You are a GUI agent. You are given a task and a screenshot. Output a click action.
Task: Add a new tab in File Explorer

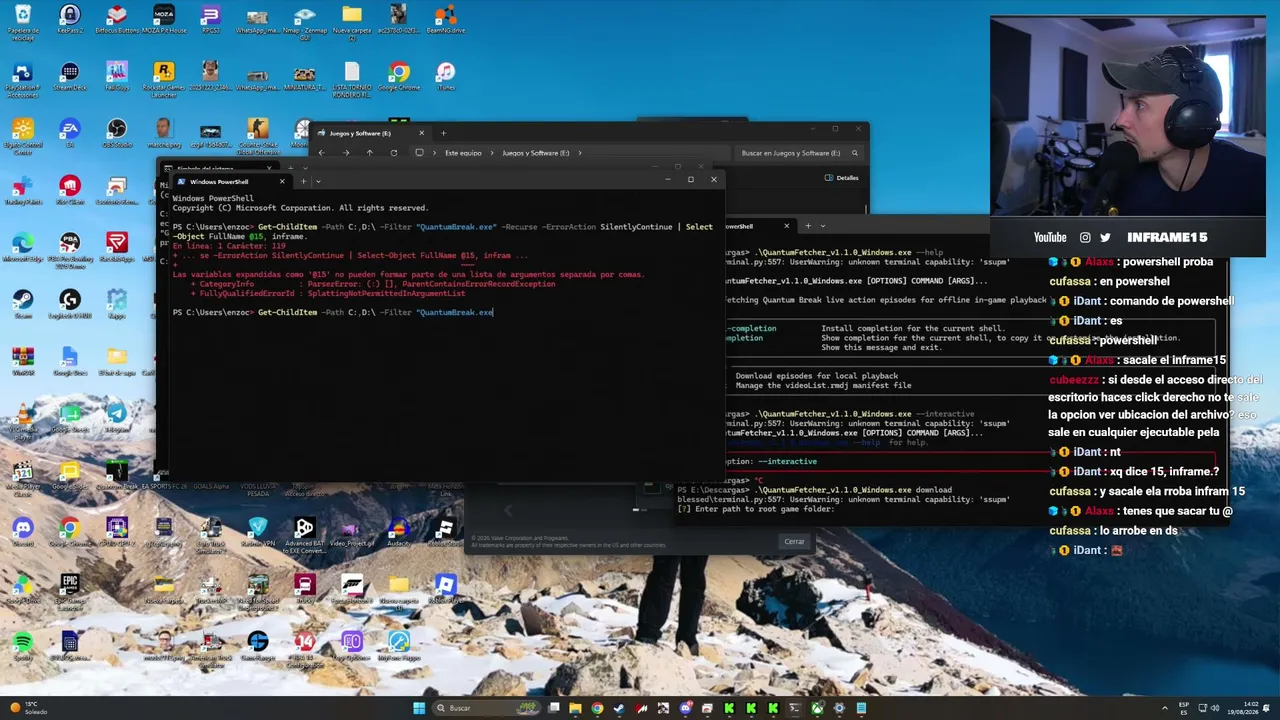(443, 133)
